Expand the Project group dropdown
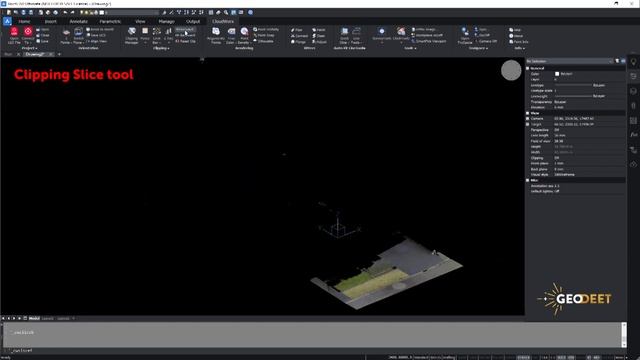This screenshot has width=640, height=360. (29, 48)
